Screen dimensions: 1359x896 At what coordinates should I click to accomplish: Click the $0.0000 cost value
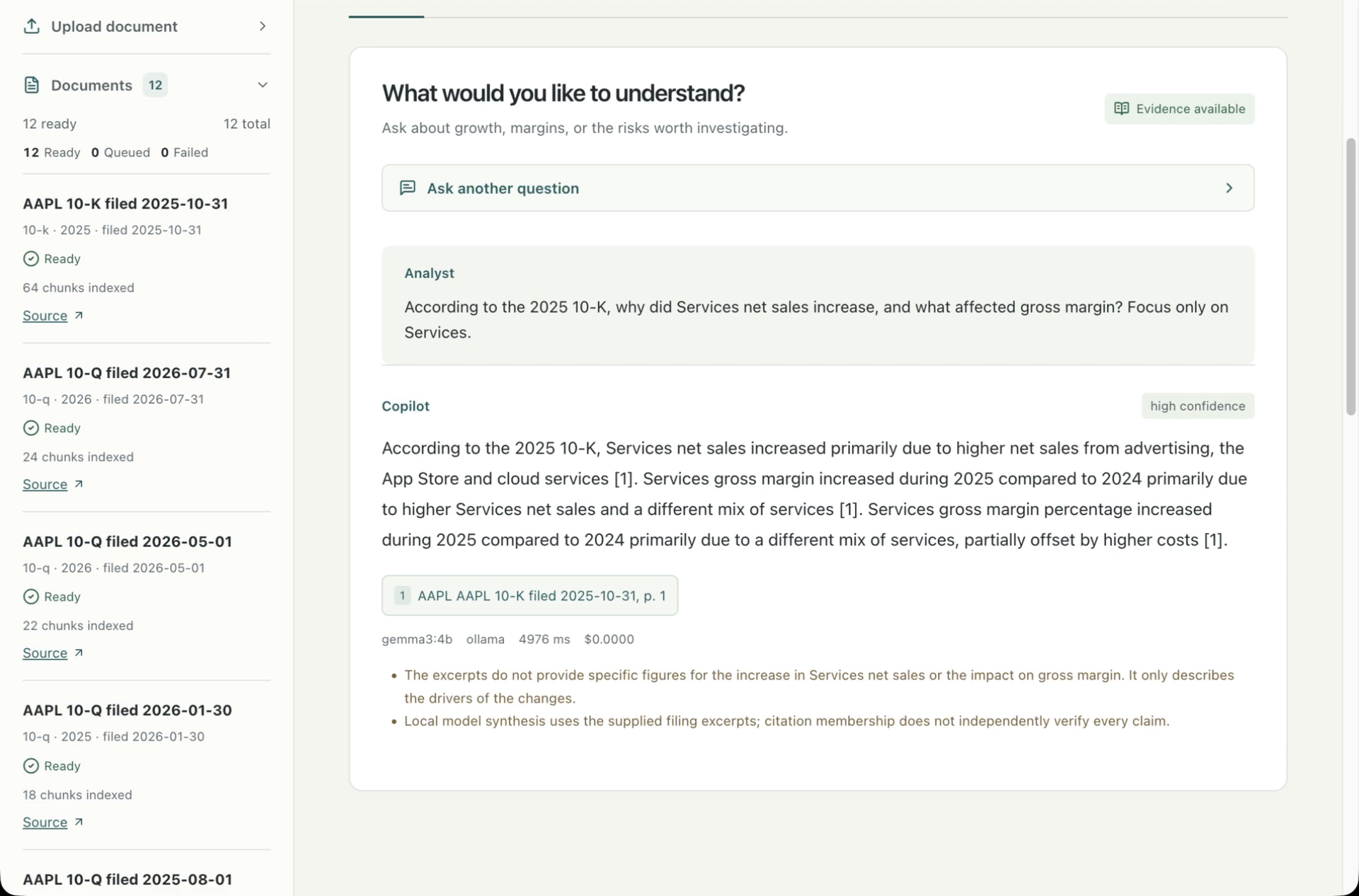[609, 639]
